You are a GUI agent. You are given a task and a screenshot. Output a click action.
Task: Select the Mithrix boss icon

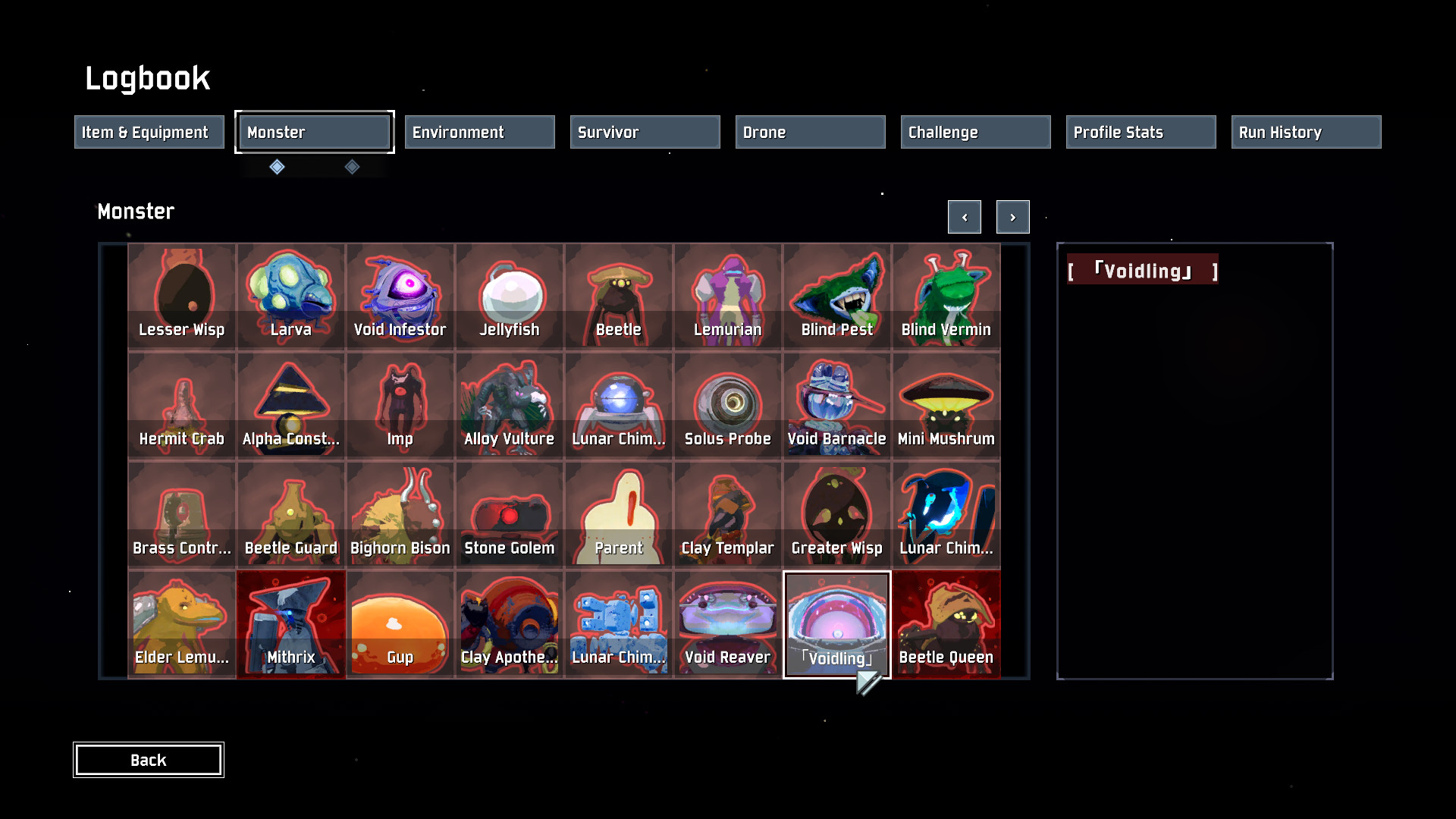pos(291,624)
